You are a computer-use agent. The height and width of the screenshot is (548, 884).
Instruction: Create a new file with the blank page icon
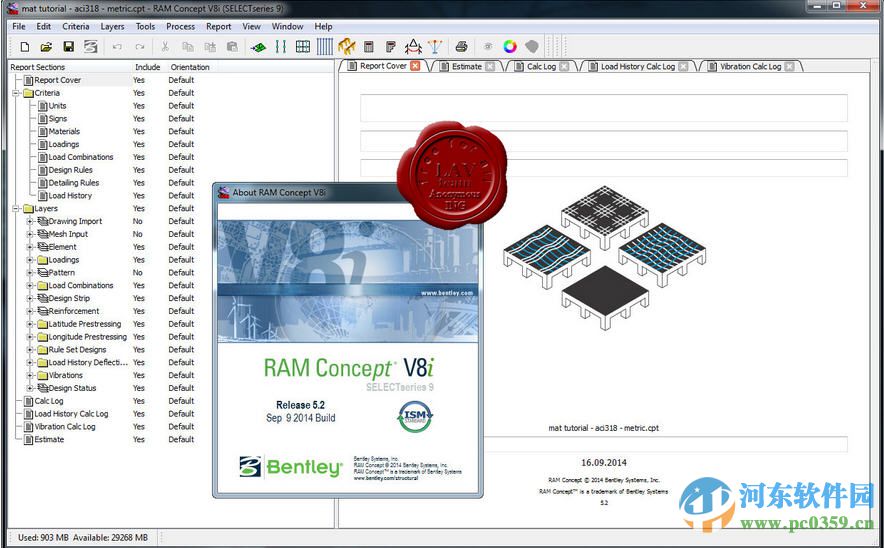pos(25,47)
